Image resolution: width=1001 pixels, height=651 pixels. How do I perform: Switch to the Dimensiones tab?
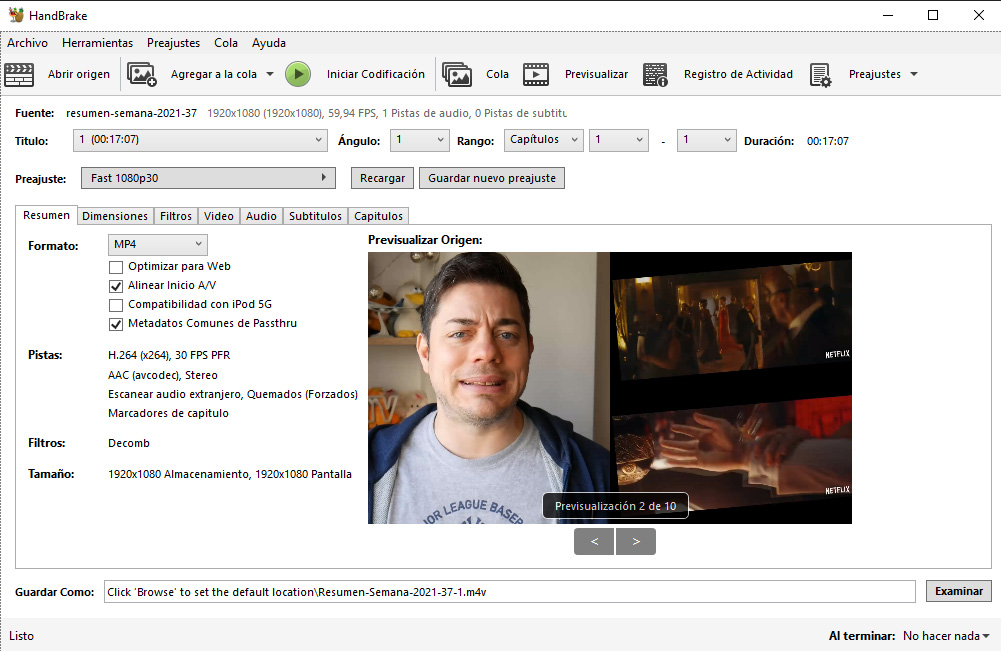point(115,216)
